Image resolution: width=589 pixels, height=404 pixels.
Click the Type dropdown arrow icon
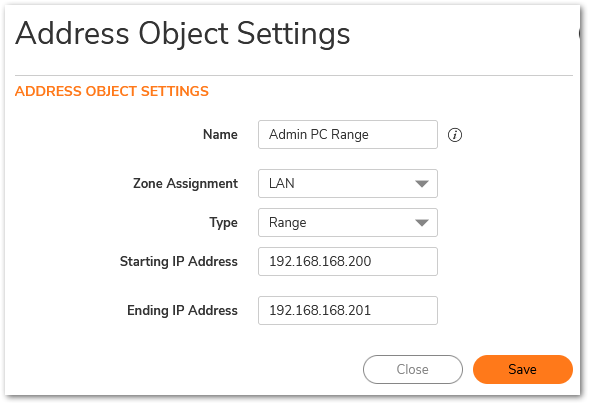422,223
